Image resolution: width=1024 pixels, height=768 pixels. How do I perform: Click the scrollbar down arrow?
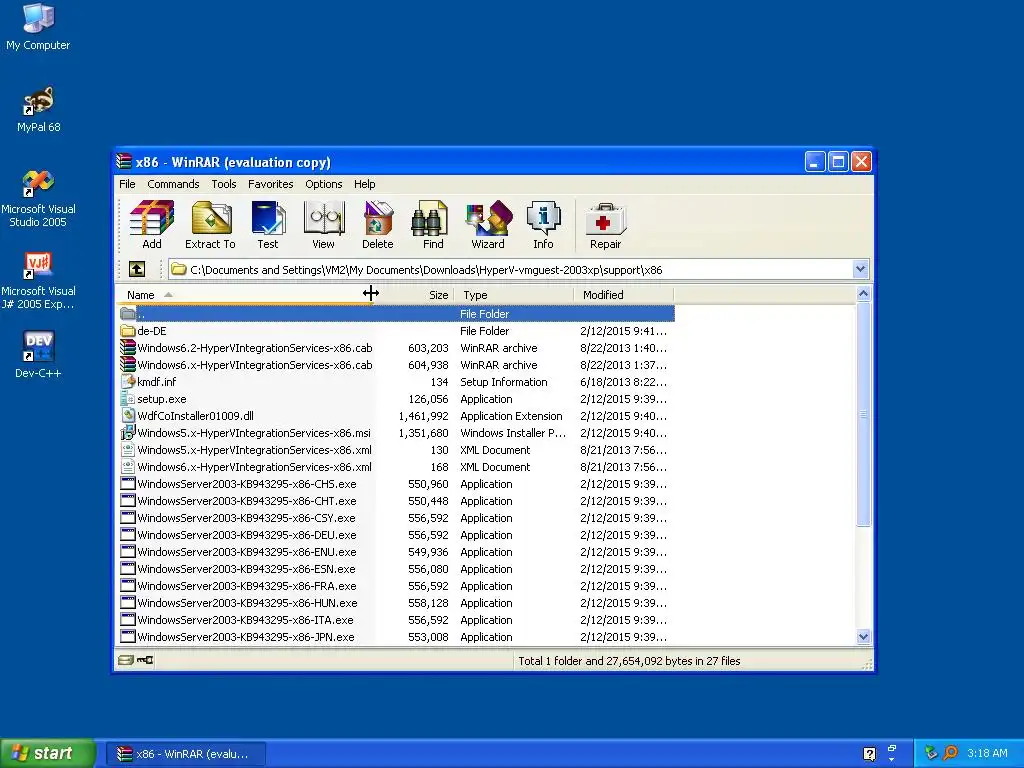[x=863, y=637]
